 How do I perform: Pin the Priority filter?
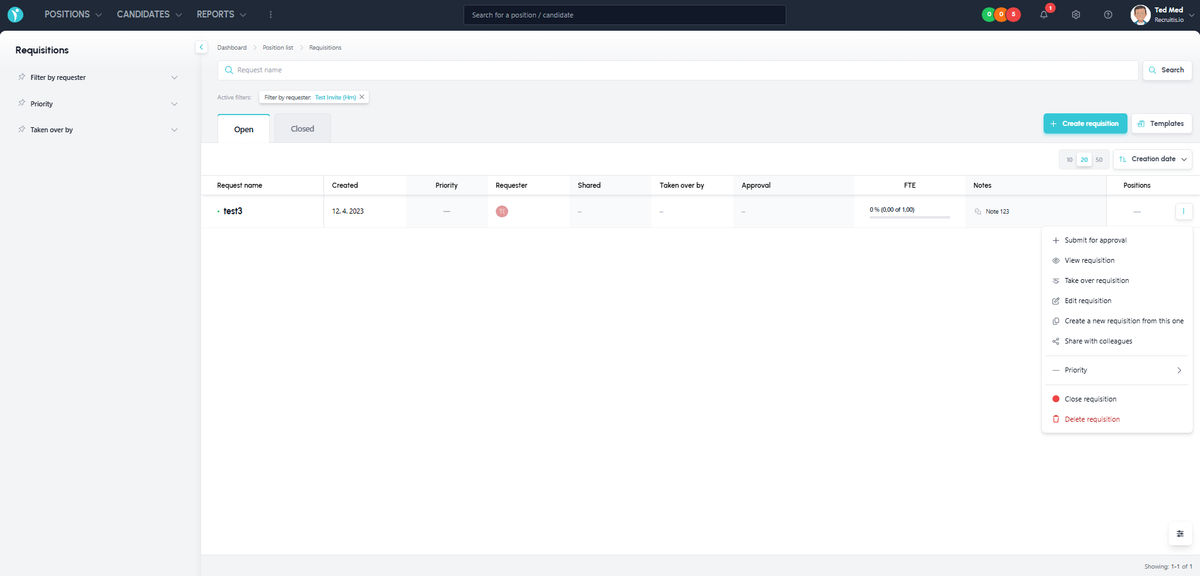coord(22,103)
